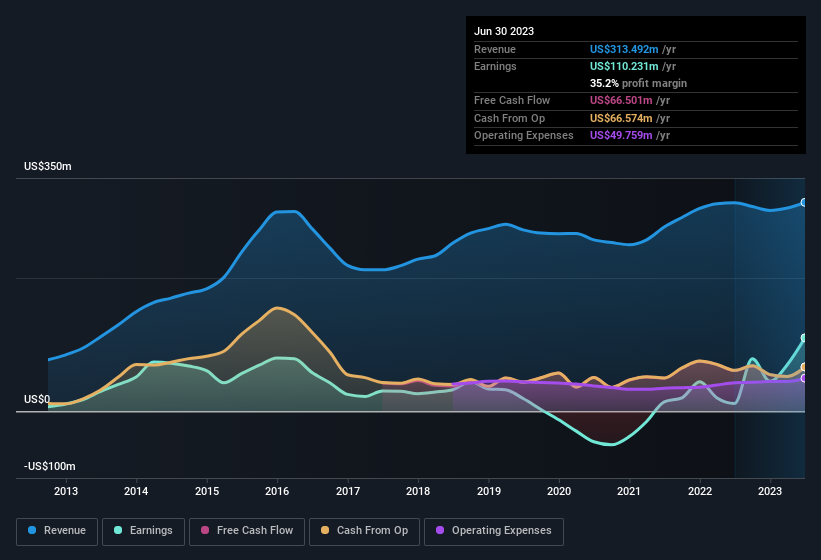821x560 pixels.
Task: Toggle the Operating Expenses legend button
Action: (x=494, y=531)
